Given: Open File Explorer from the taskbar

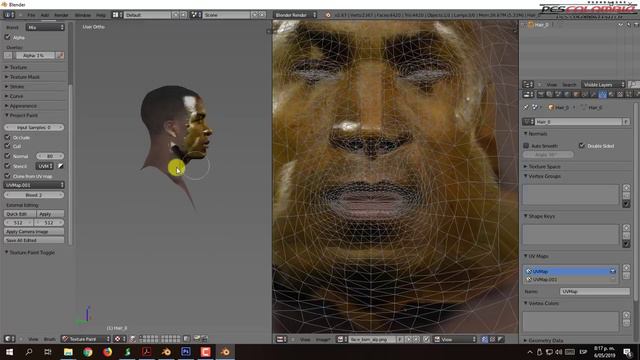Looking at the screenshot, I should [x=68, y=352].
